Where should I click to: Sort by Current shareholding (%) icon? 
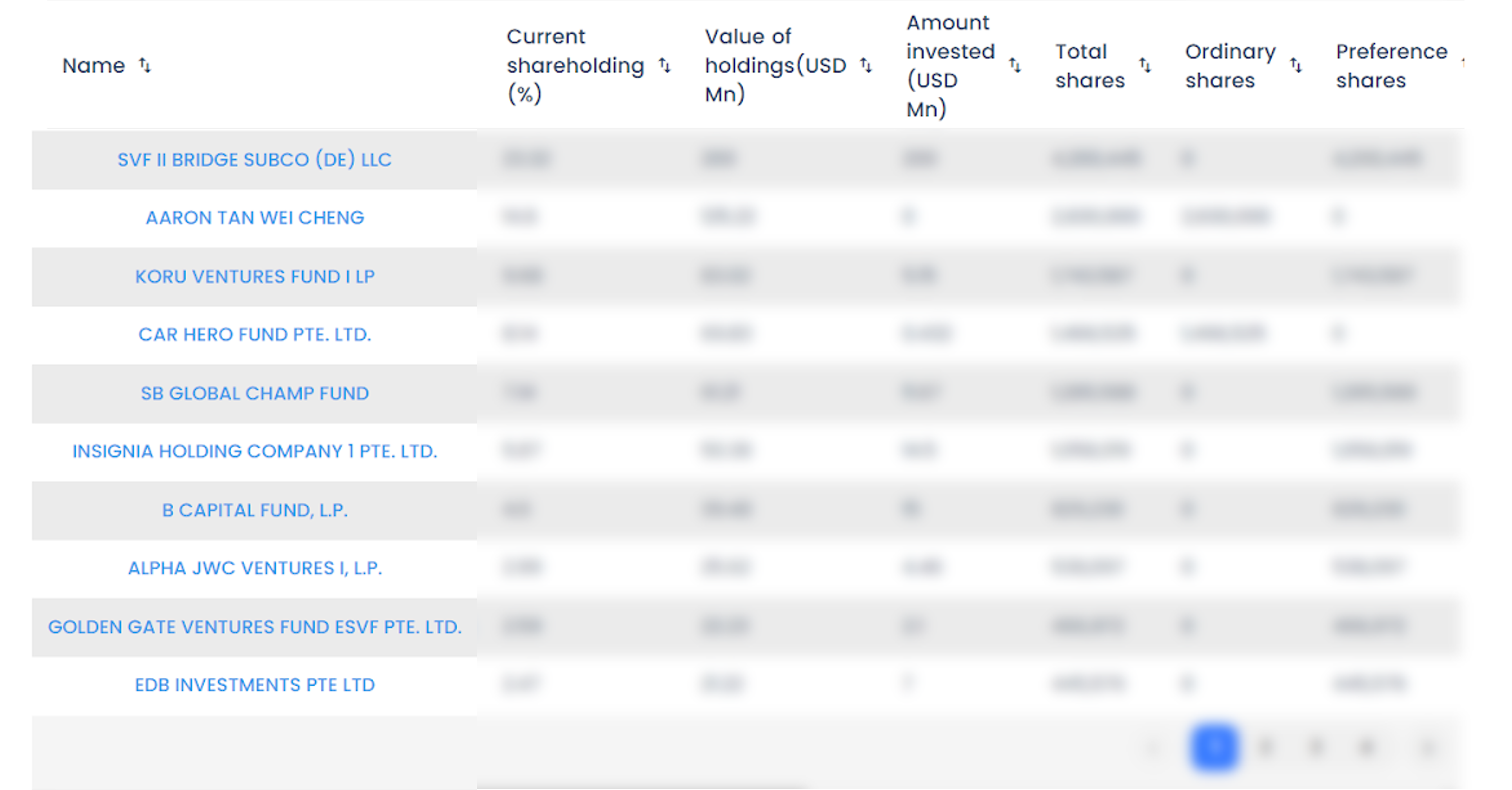click(664, 65)
